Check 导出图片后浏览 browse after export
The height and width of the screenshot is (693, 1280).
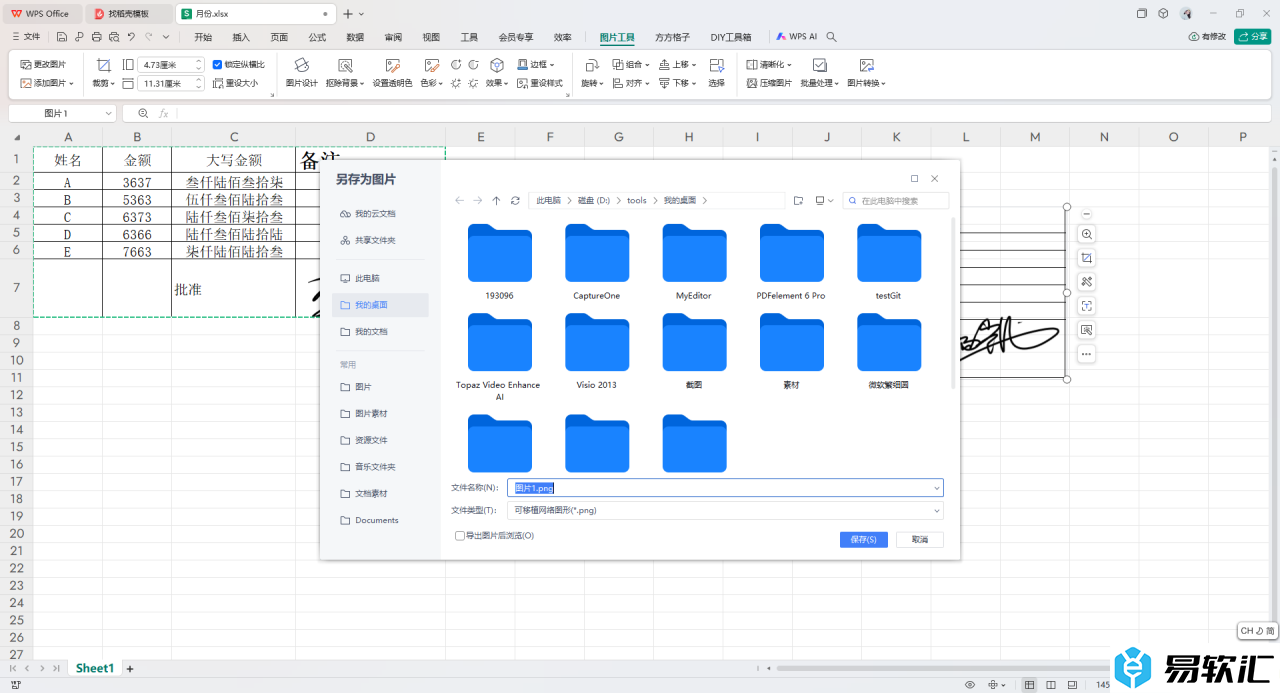point(460,536)
